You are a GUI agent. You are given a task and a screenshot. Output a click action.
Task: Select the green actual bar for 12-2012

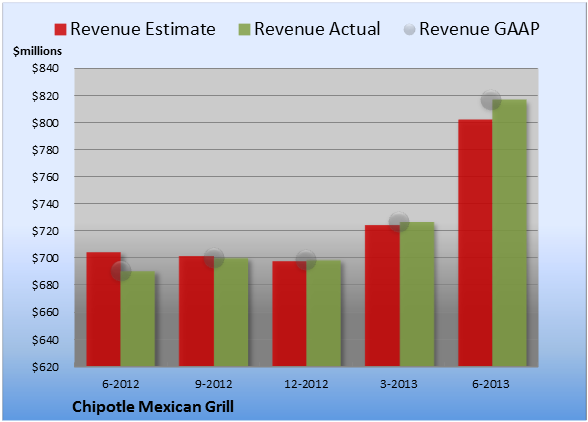324,313
